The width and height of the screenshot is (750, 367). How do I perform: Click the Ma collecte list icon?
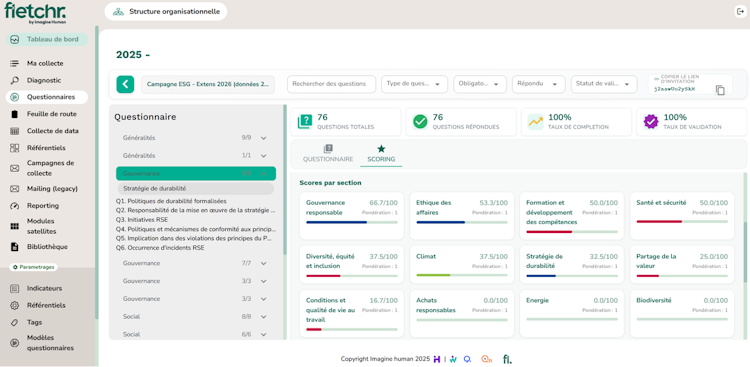click(15, 64)
